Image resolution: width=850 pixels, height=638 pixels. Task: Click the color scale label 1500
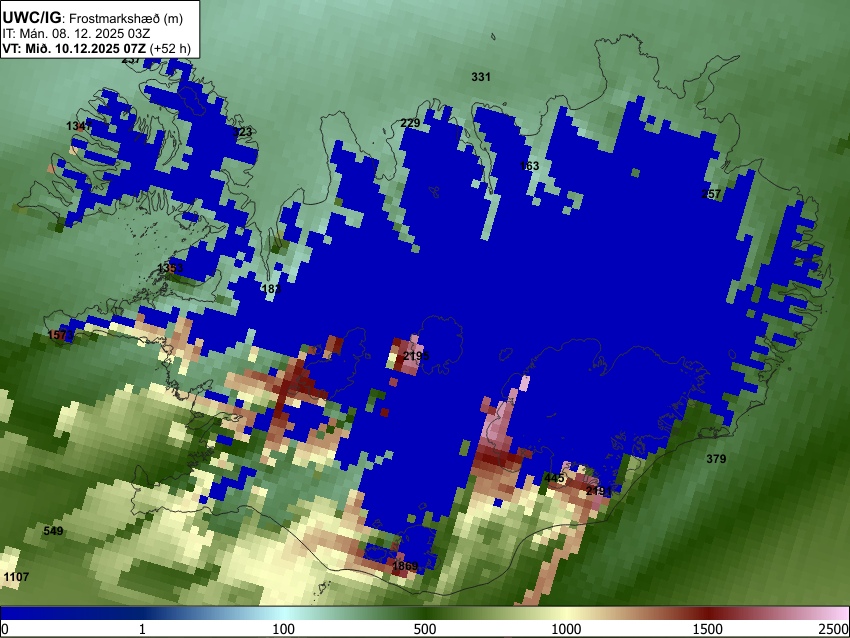(708, 629)
